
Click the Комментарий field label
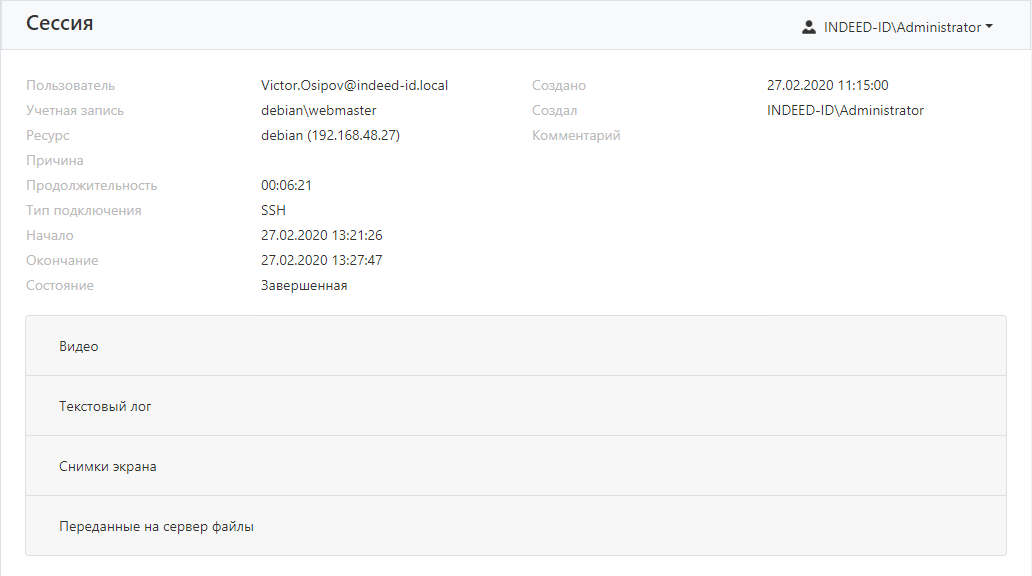click(x=576, y=136)
